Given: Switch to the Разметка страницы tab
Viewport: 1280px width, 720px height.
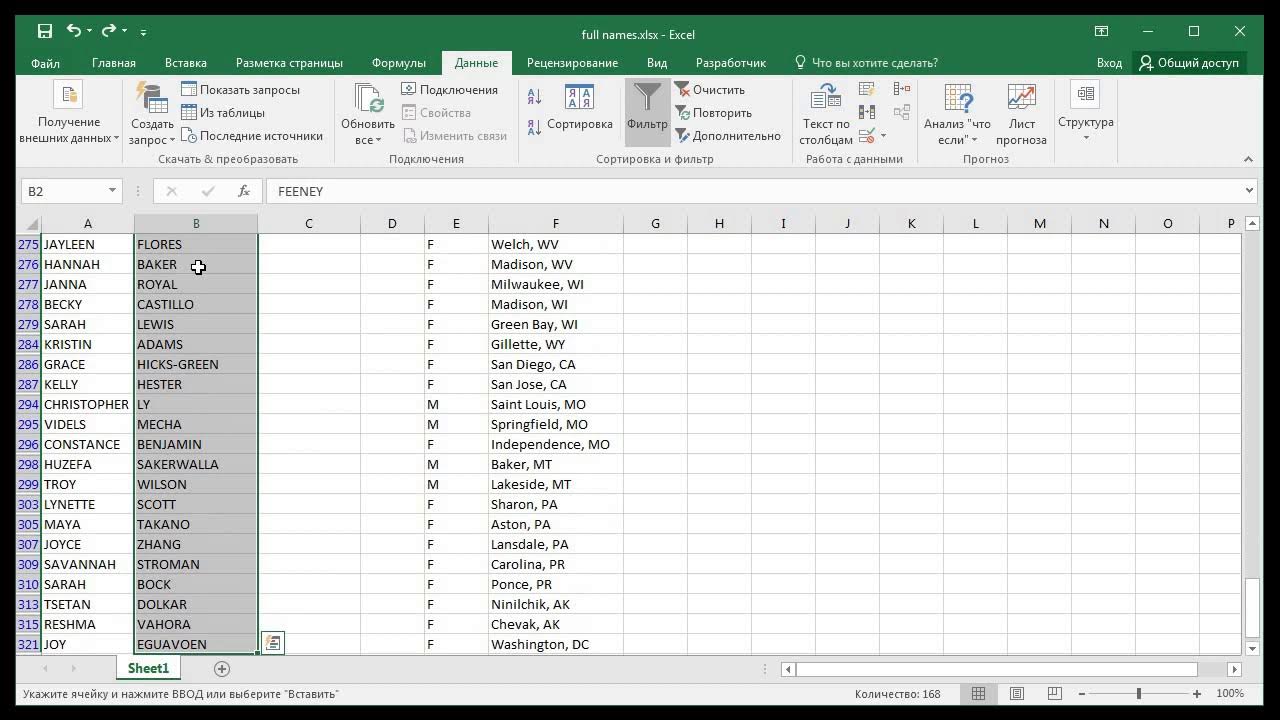Looking at the screenshot, I should coord(289,63).
